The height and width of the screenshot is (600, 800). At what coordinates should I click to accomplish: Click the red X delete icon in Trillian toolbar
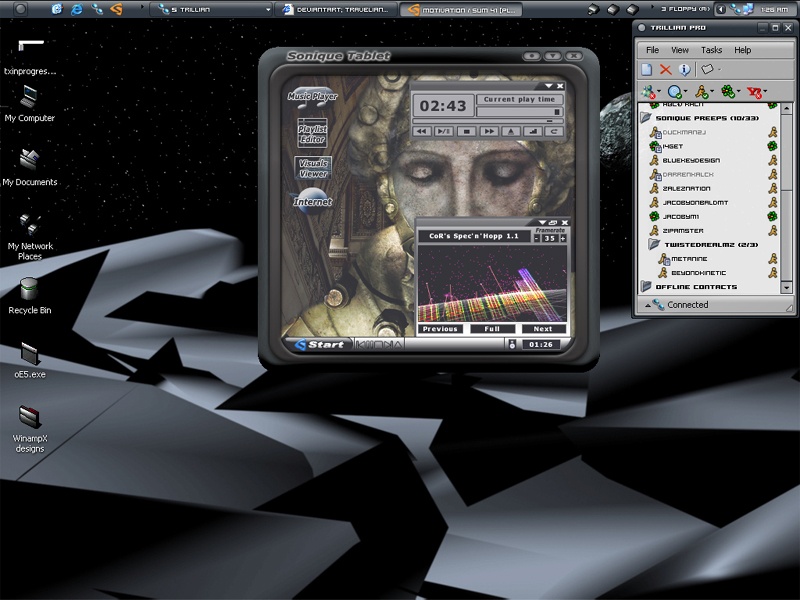coord(665,69)
